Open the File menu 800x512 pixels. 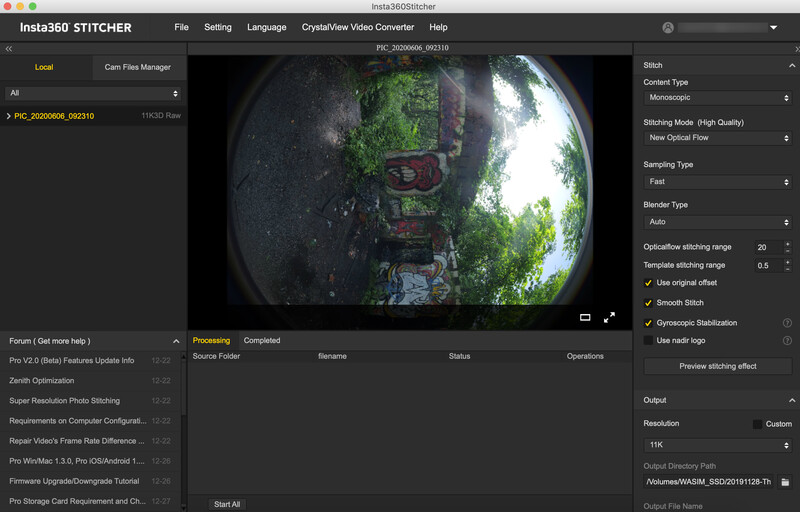[x=181, y=28]
